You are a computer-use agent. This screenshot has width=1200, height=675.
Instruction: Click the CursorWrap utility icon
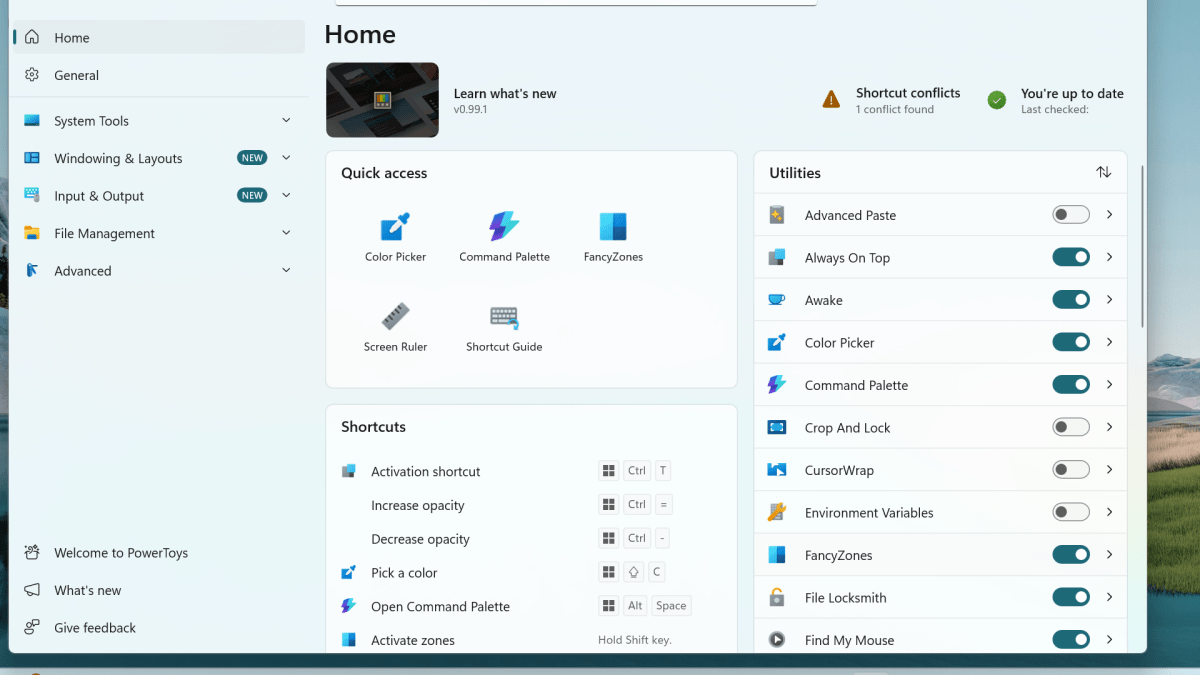coord(777,470)
